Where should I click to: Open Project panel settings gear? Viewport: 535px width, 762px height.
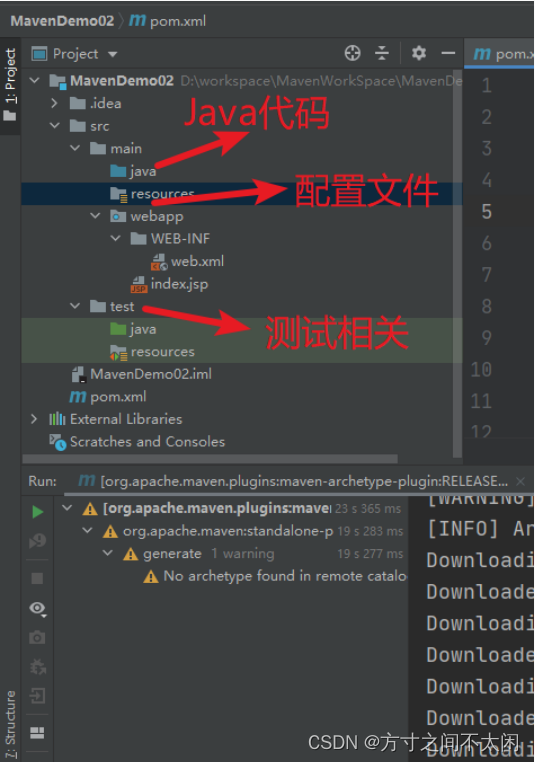pyautogui.click(x=418, y=53)
